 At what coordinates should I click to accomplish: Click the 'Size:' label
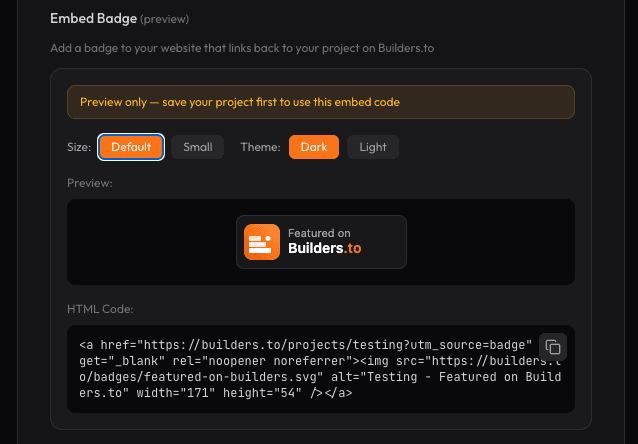point(79,147)
